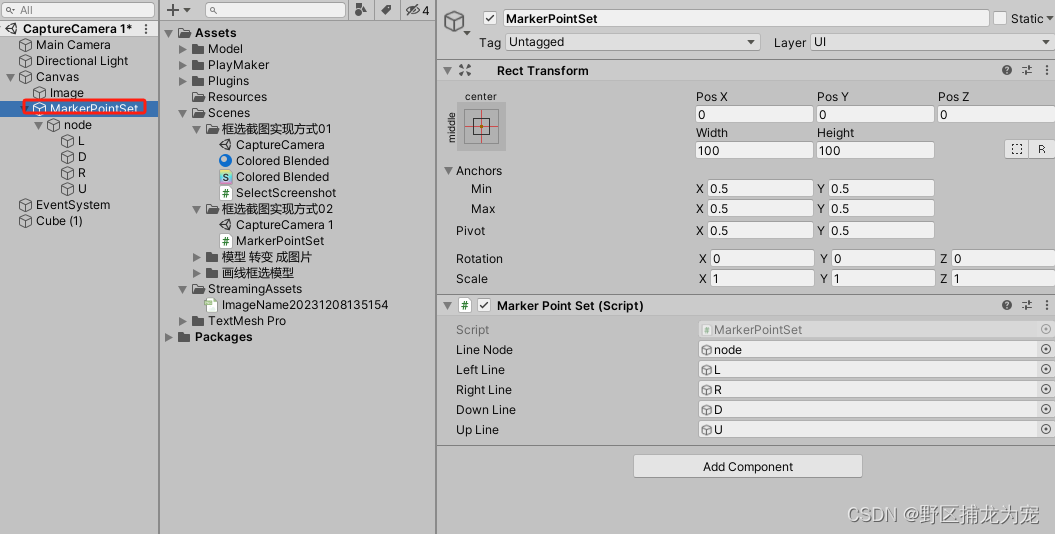This screenshot has width=1055, height=534.
Task: Collapse the Canvas object in the hierarchy
Action: coord(11,77)
